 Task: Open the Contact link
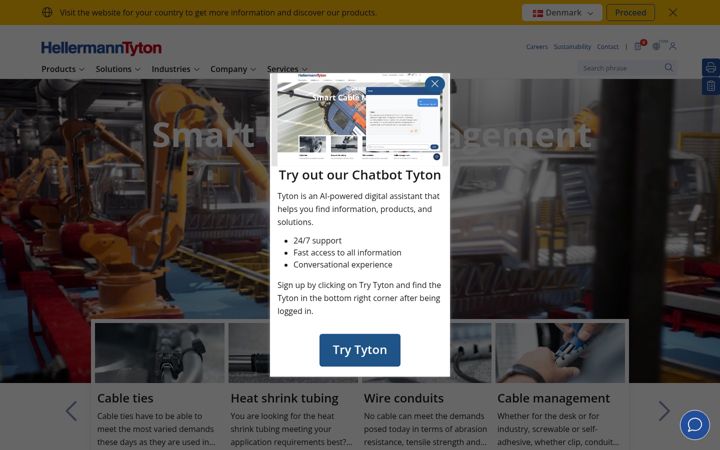(608, 46)
